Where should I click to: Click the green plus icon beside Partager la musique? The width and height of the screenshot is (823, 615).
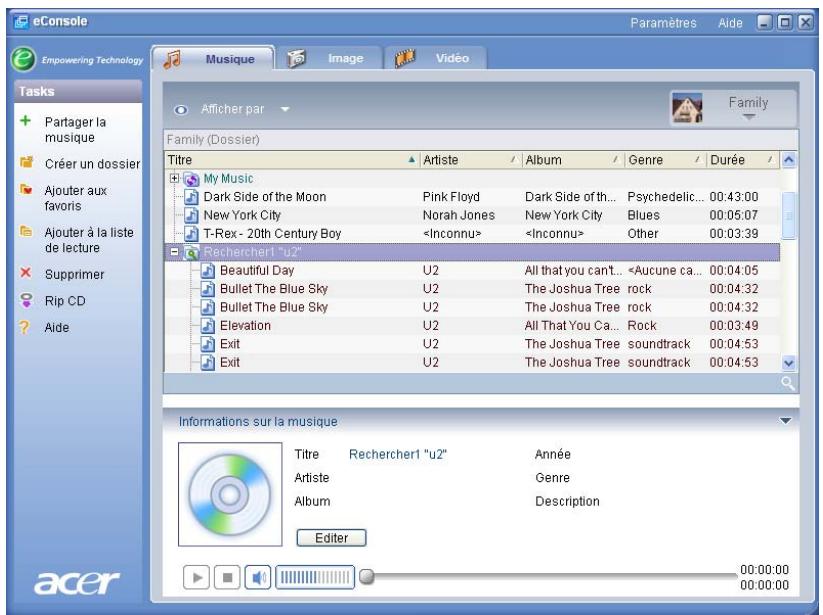[x=25, y=121]
